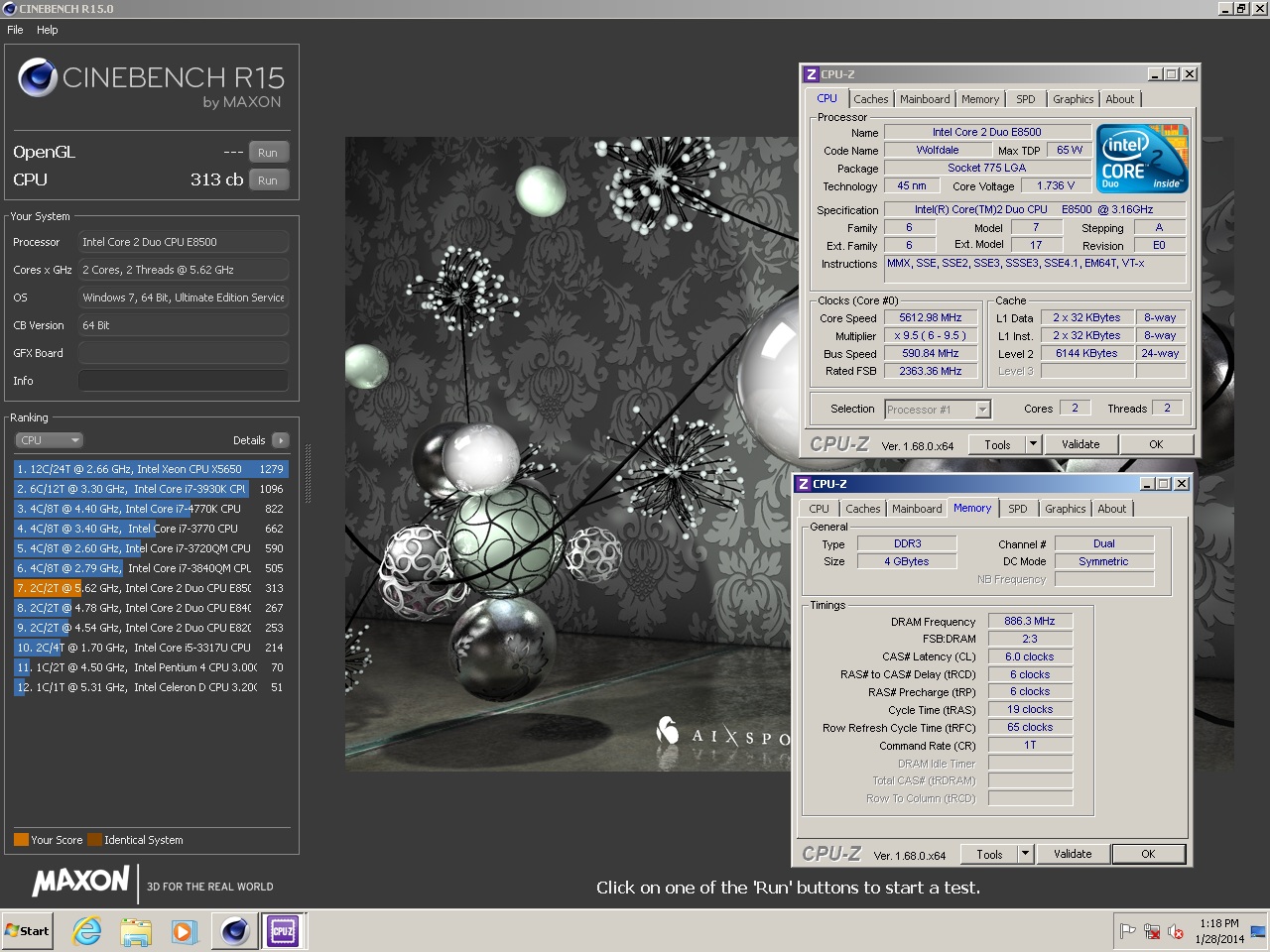Click the network status tray icon
Image resolution: width=1270 pixels, height=952 pixels.
[x=1152, y=931]
